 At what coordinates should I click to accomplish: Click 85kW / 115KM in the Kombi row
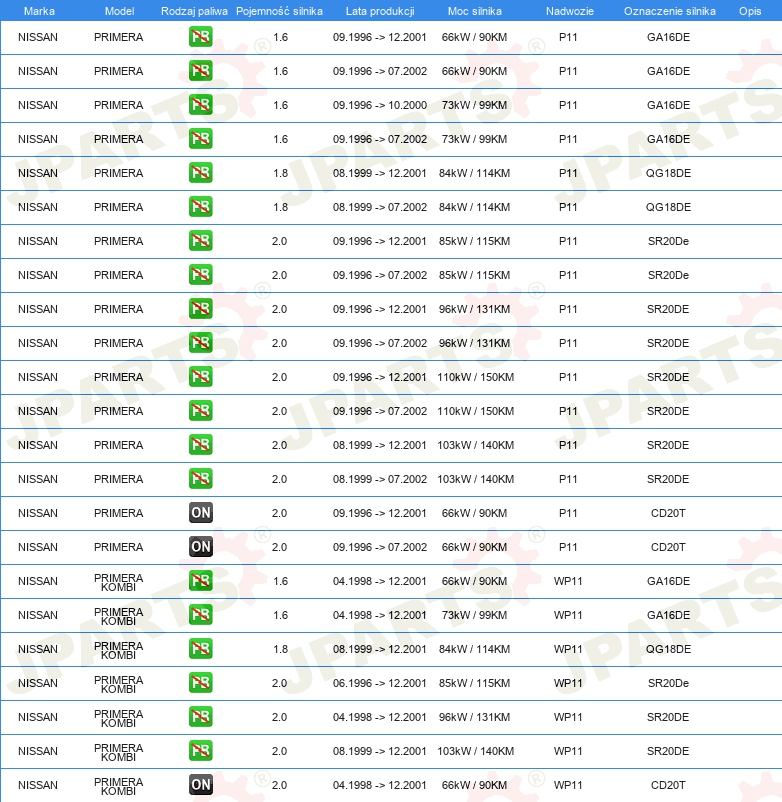coord(474,683)
